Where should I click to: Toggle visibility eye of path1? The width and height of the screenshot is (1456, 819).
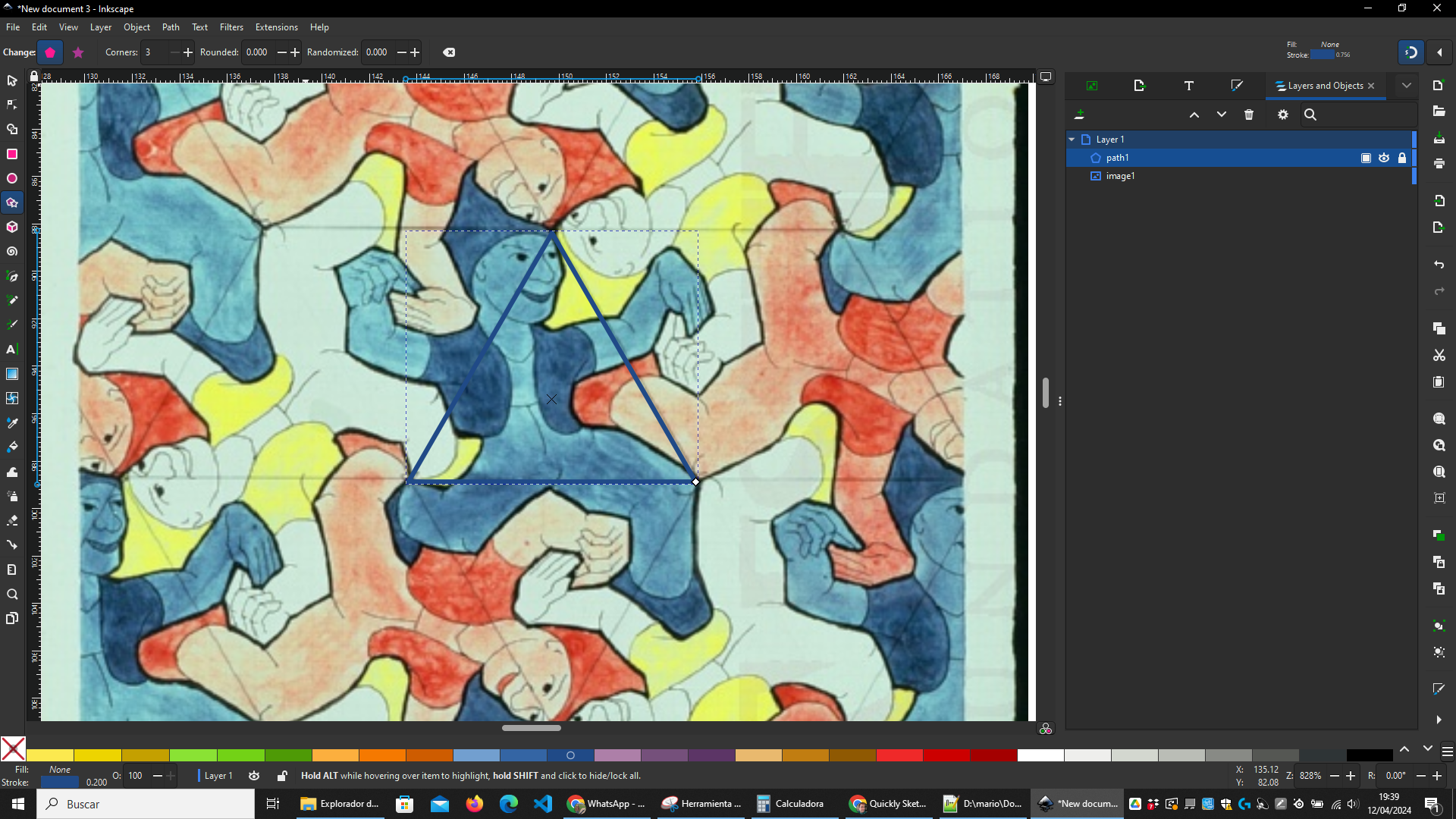[1384, 158]
